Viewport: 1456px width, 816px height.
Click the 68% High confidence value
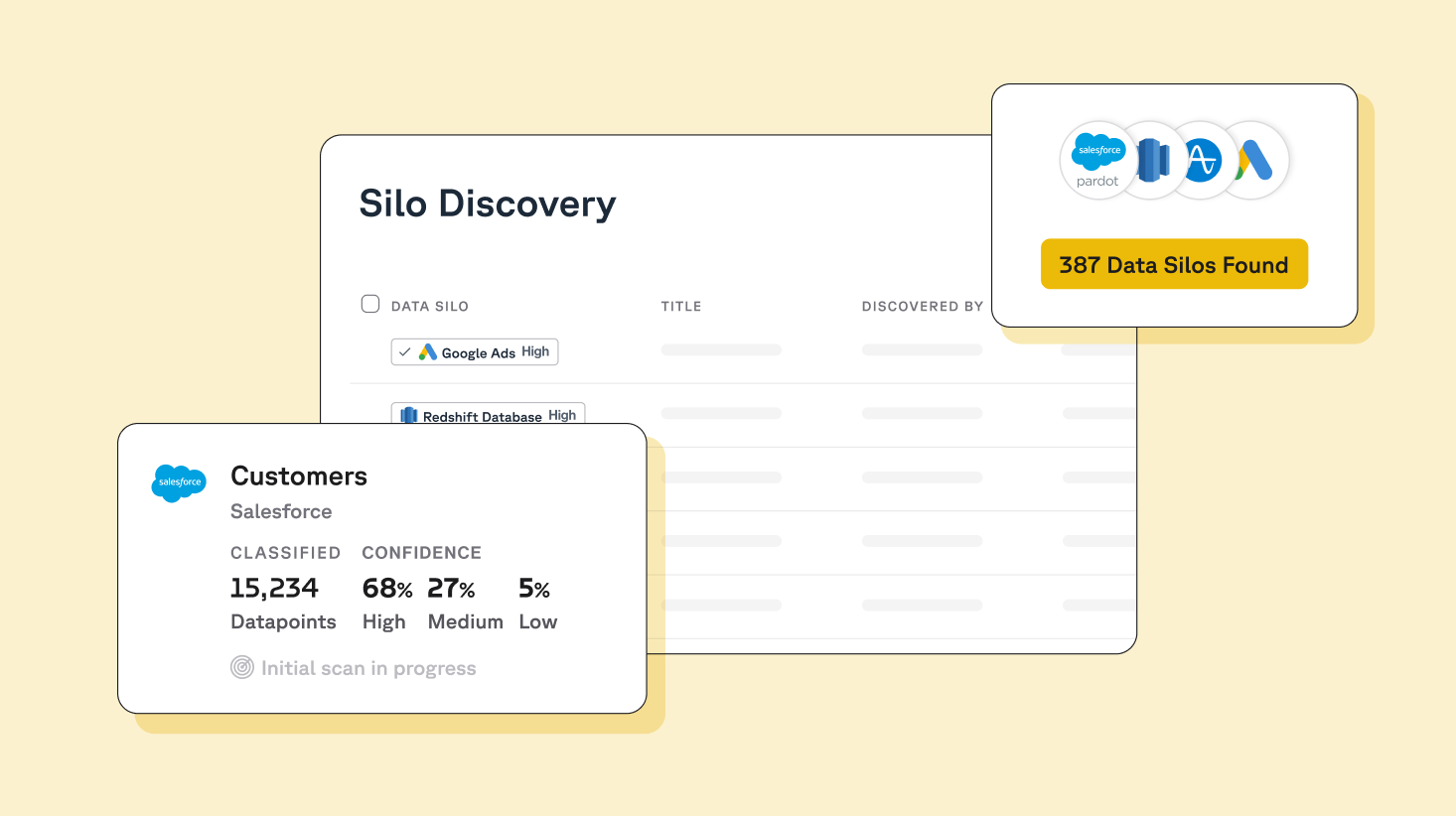(x=385, y=588)
